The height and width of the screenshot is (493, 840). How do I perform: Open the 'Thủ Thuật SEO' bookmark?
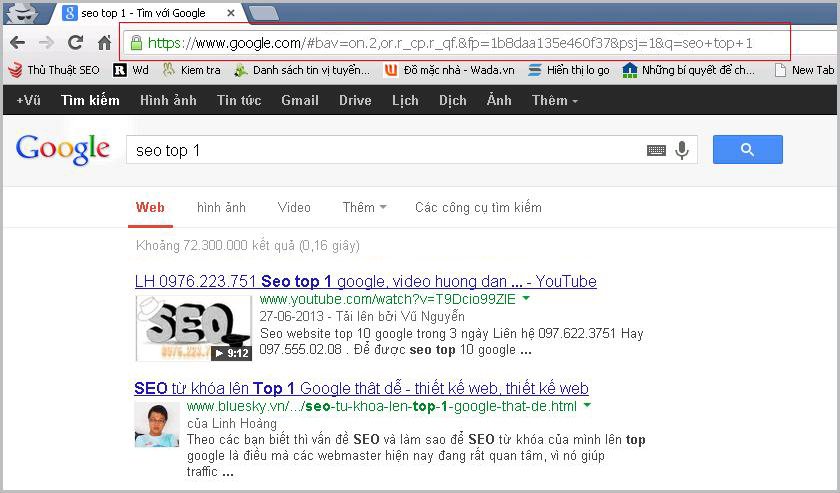[55, 70]
